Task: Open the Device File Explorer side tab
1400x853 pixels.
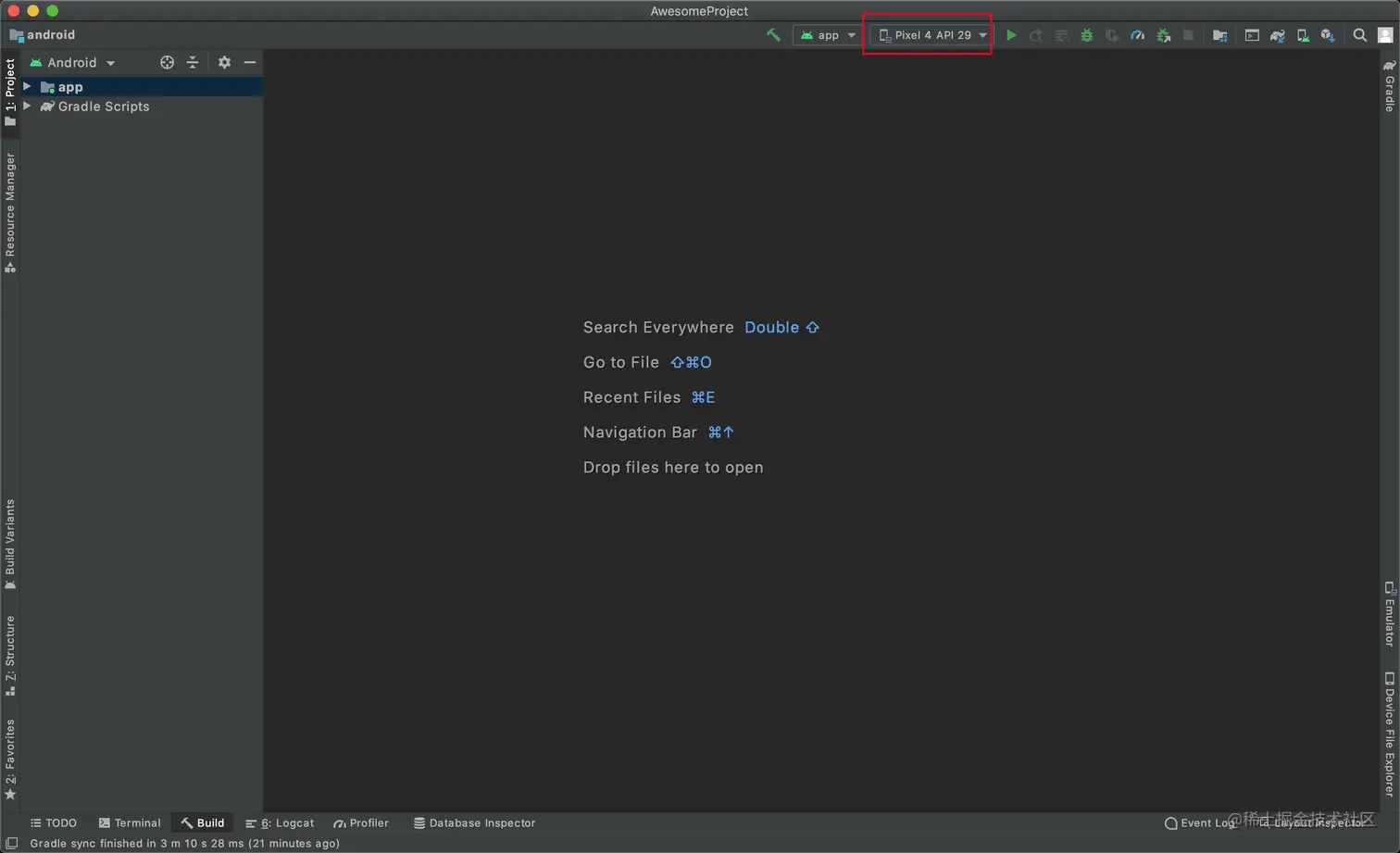Action: tap(1389, 734)
